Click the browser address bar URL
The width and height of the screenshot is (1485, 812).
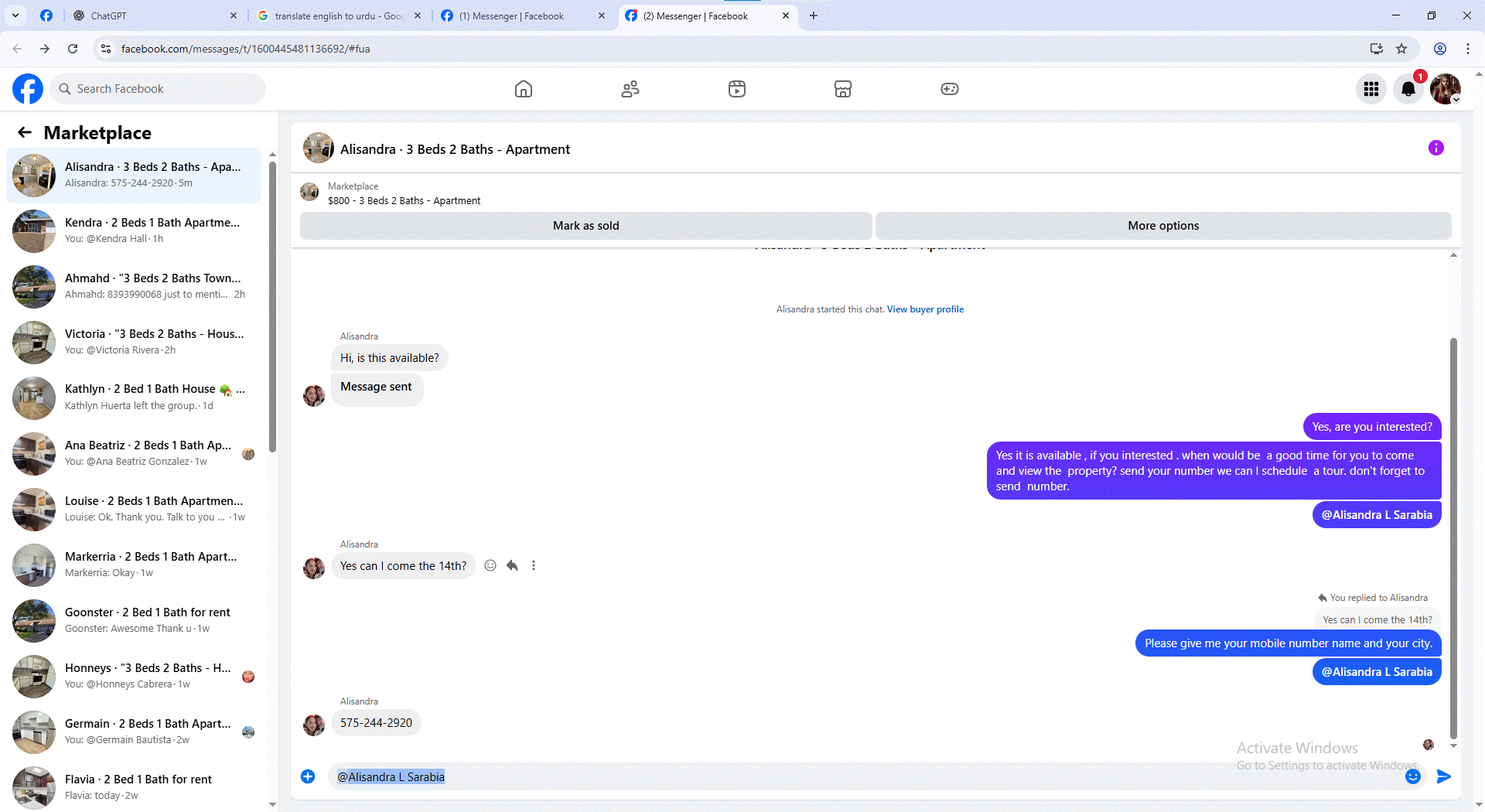click(245, 49)
